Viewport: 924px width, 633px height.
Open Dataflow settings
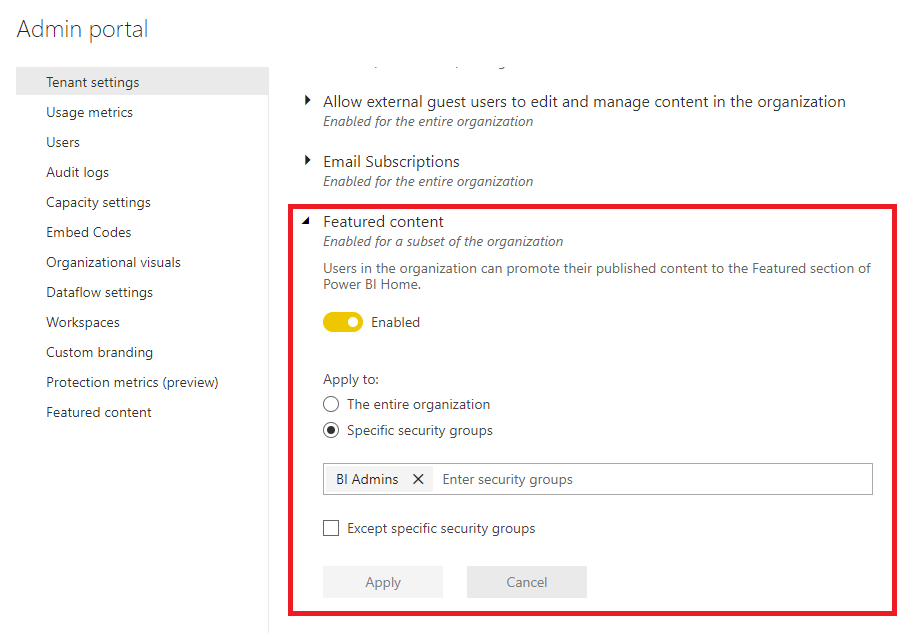pos(99,292)
